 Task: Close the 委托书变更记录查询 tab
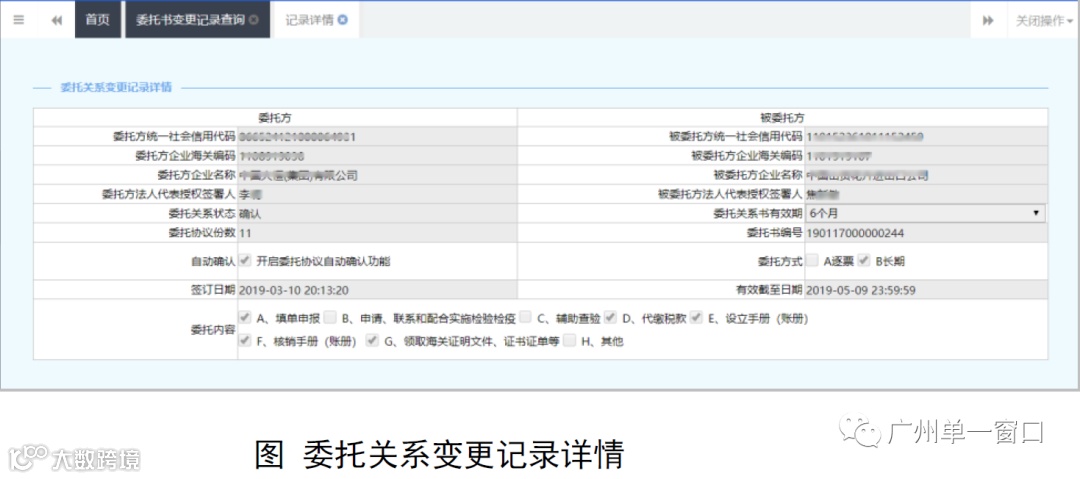253,20
